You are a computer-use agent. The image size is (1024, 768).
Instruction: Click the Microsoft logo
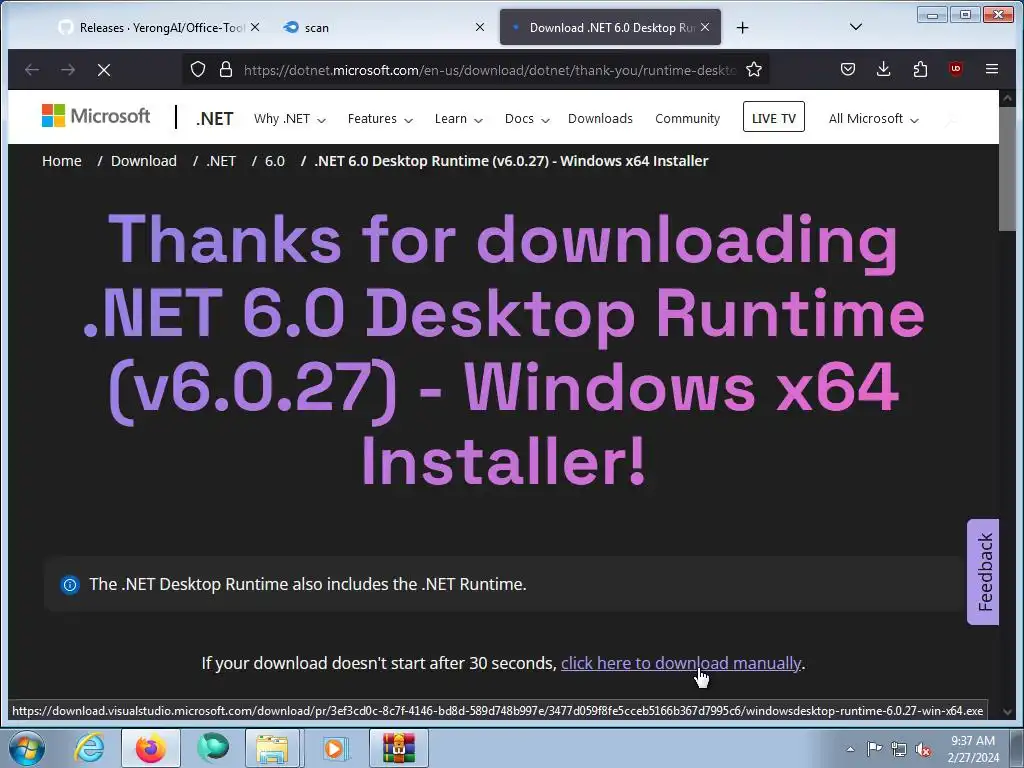(x=96, y=116)
